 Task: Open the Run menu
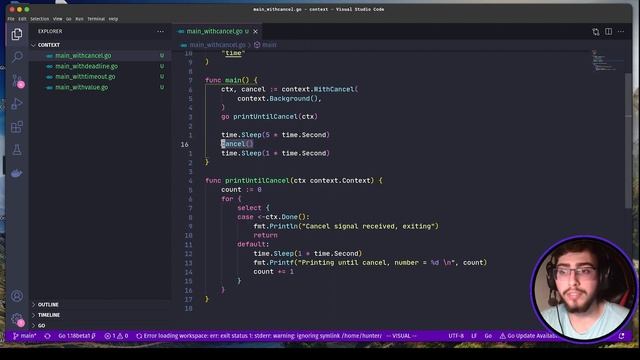79,19
